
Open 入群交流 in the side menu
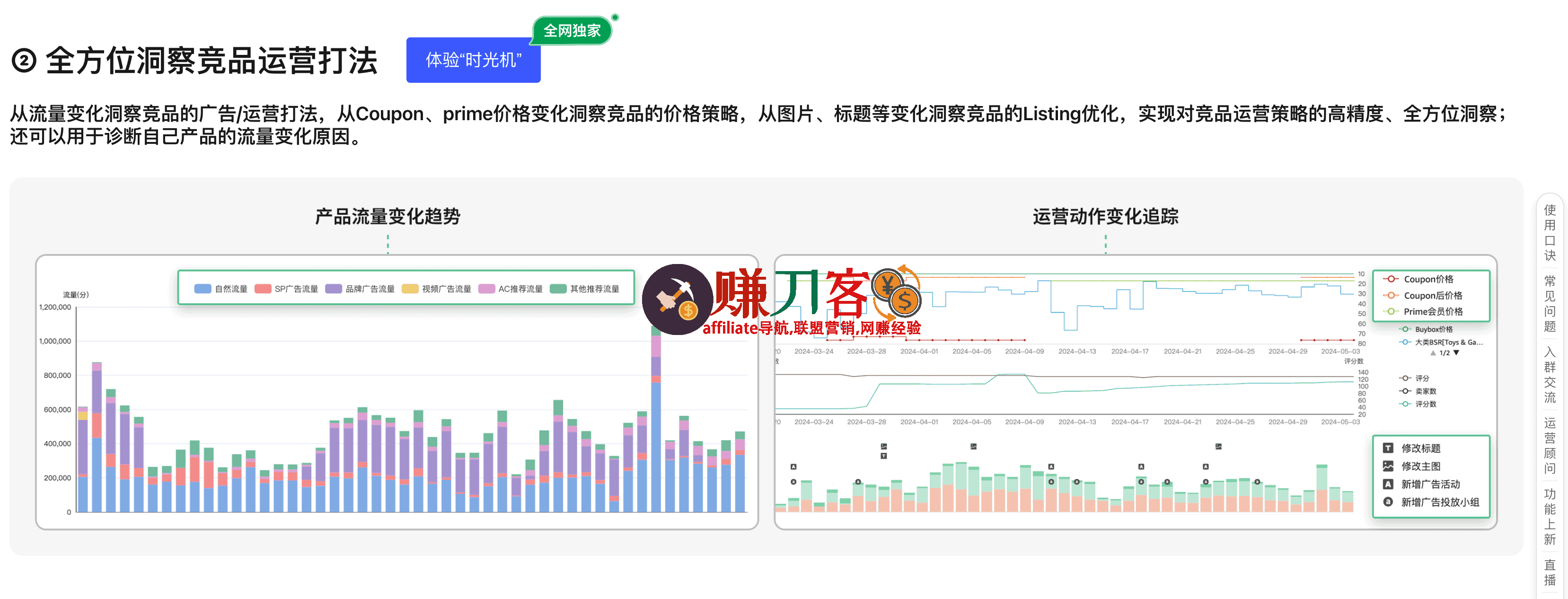pos(1550,374)
